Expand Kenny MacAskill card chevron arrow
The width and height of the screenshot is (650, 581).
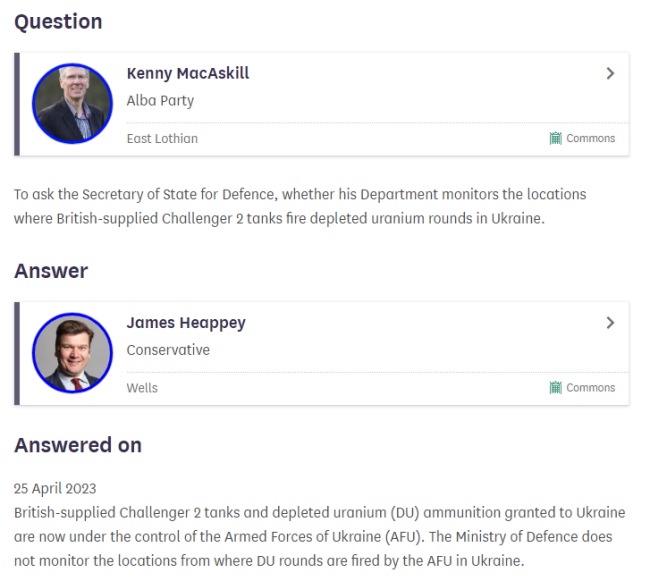[x=610, y=73]
